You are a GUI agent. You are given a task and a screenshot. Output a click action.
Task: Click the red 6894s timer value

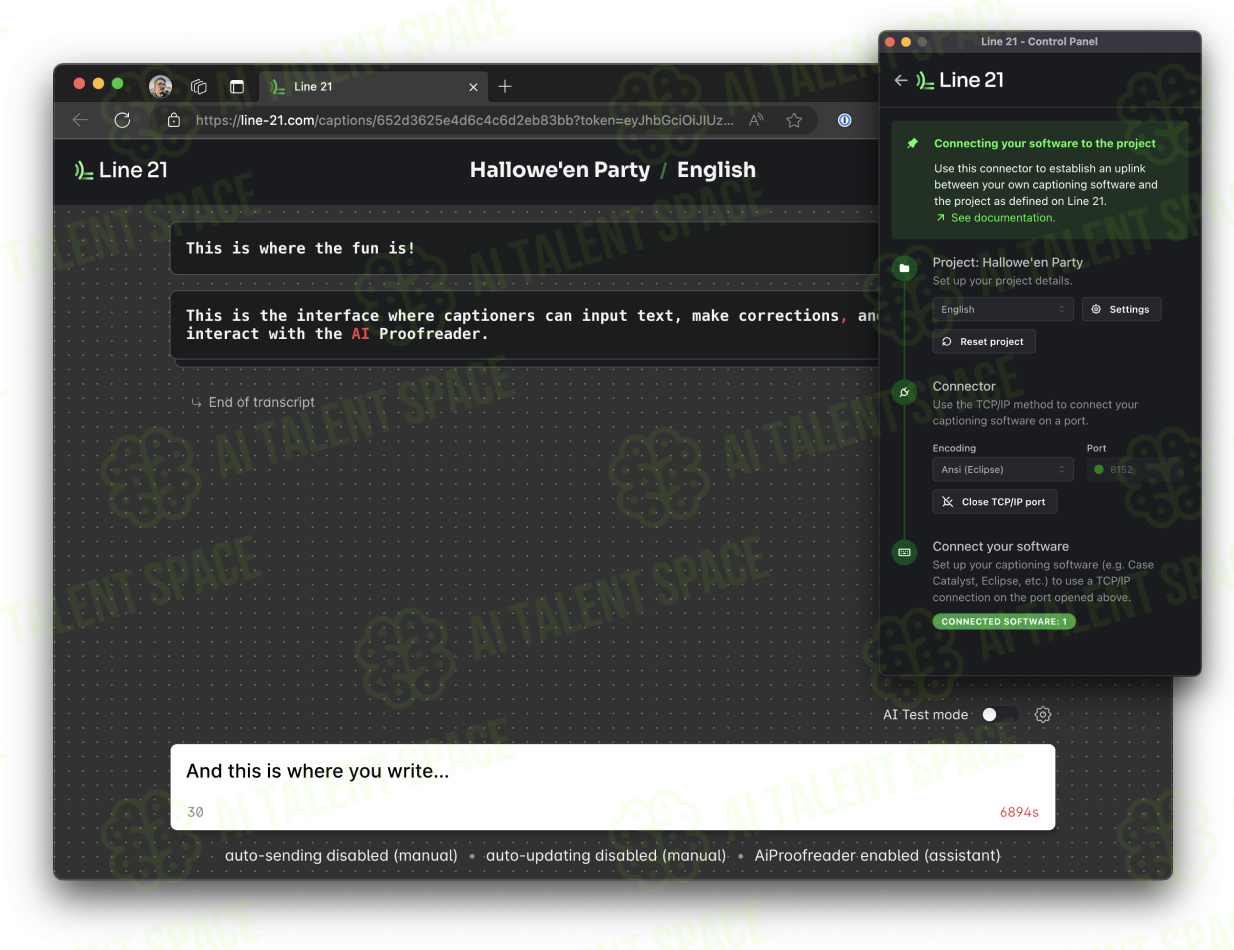[1019, 812]
